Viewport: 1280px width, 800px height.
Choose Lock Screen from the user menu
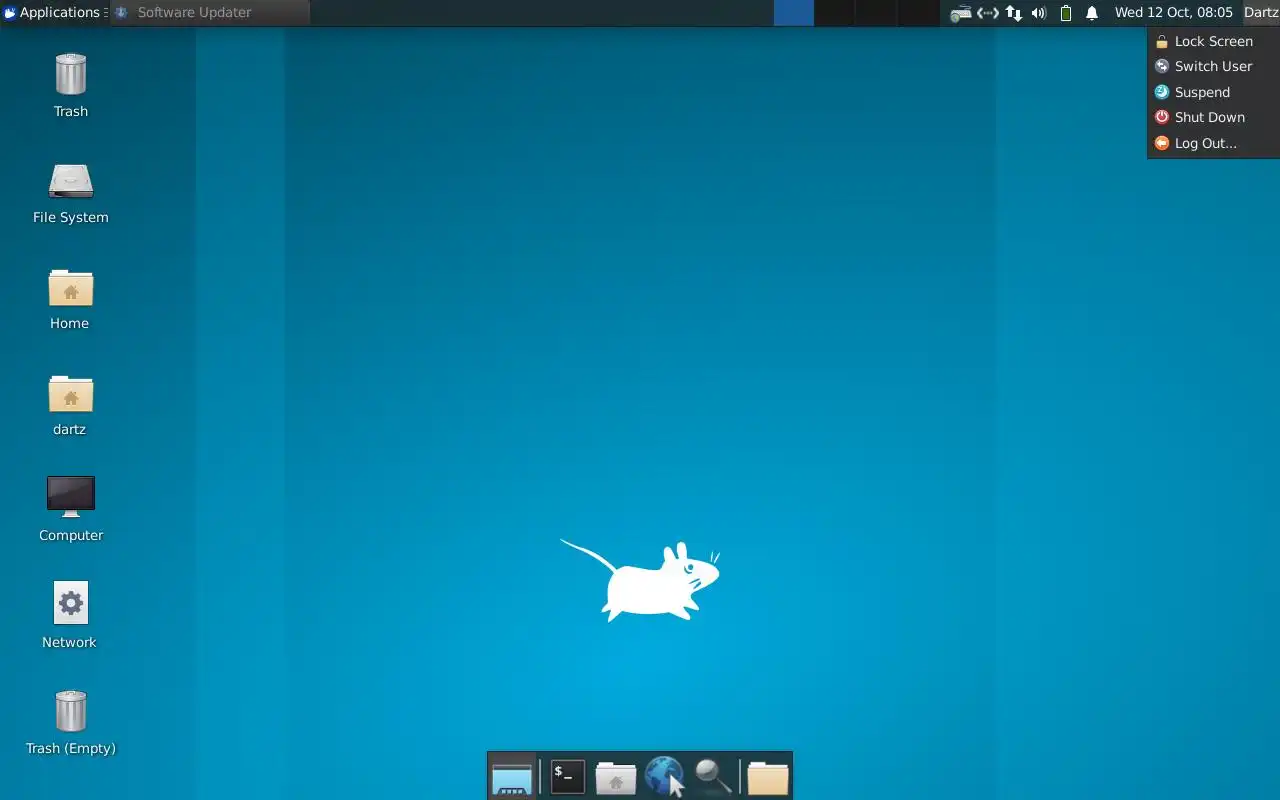(x=1213, y=41)
